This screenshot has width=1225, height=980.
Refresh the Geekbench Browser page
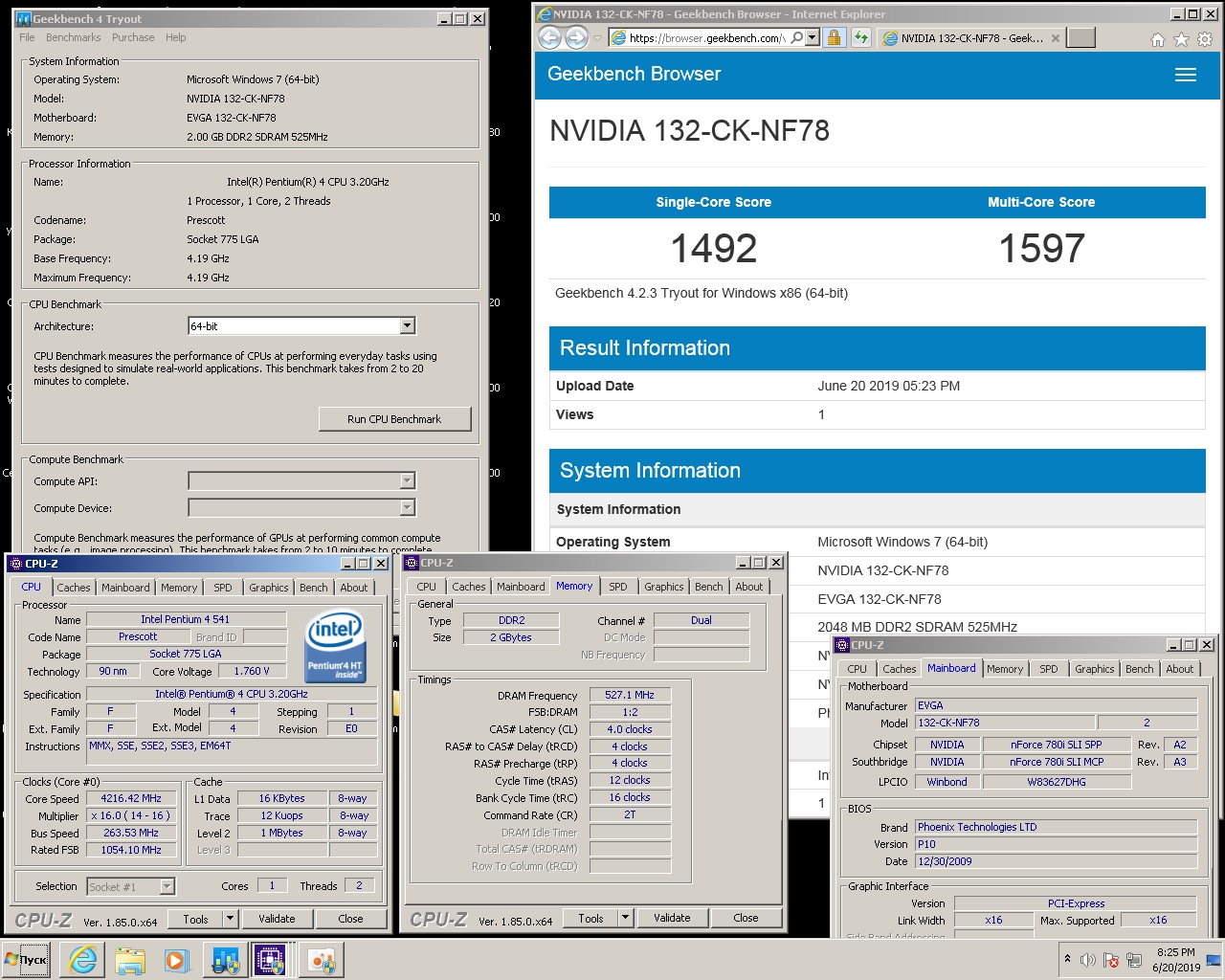861,37
